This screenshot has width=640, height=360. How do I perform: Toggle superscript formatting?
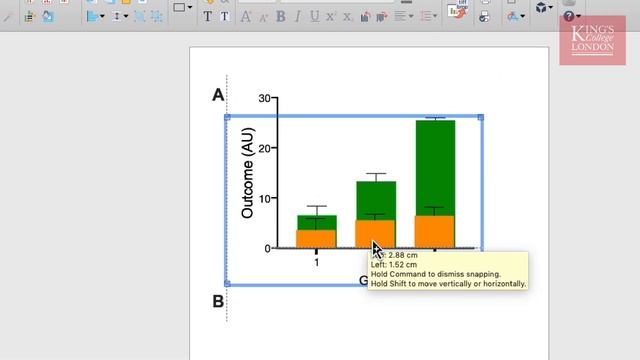pos(331,16)
